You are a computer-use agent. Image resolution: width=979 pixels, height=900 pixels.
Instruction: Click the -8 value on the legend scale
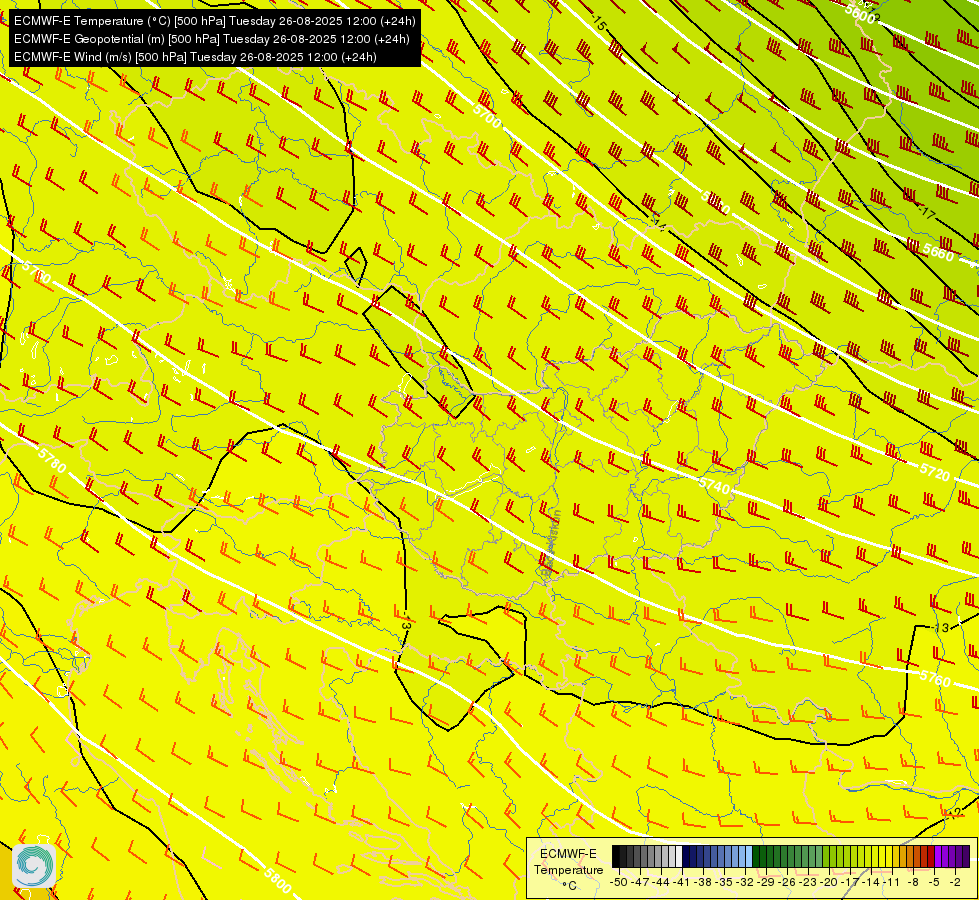pos(913,882)
